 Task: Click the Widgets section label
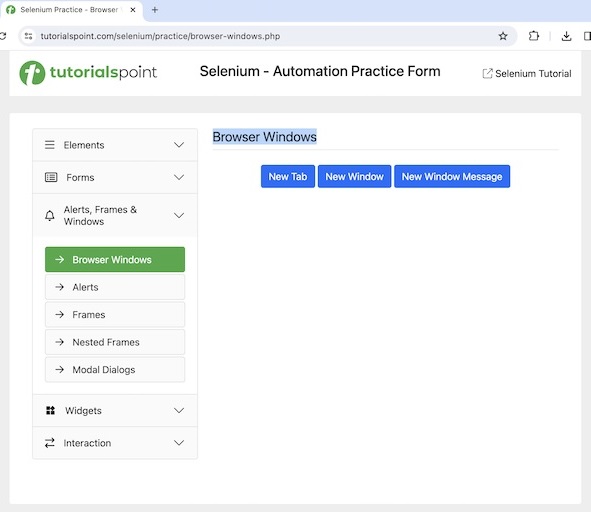[83, 411]
